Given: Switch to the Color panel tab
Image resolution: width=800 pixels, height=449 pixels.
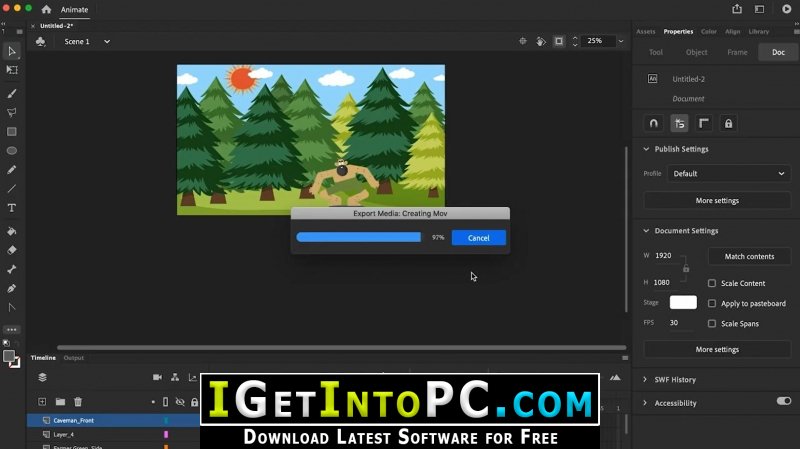Looking at the screenshot, I should click(709, 32).
